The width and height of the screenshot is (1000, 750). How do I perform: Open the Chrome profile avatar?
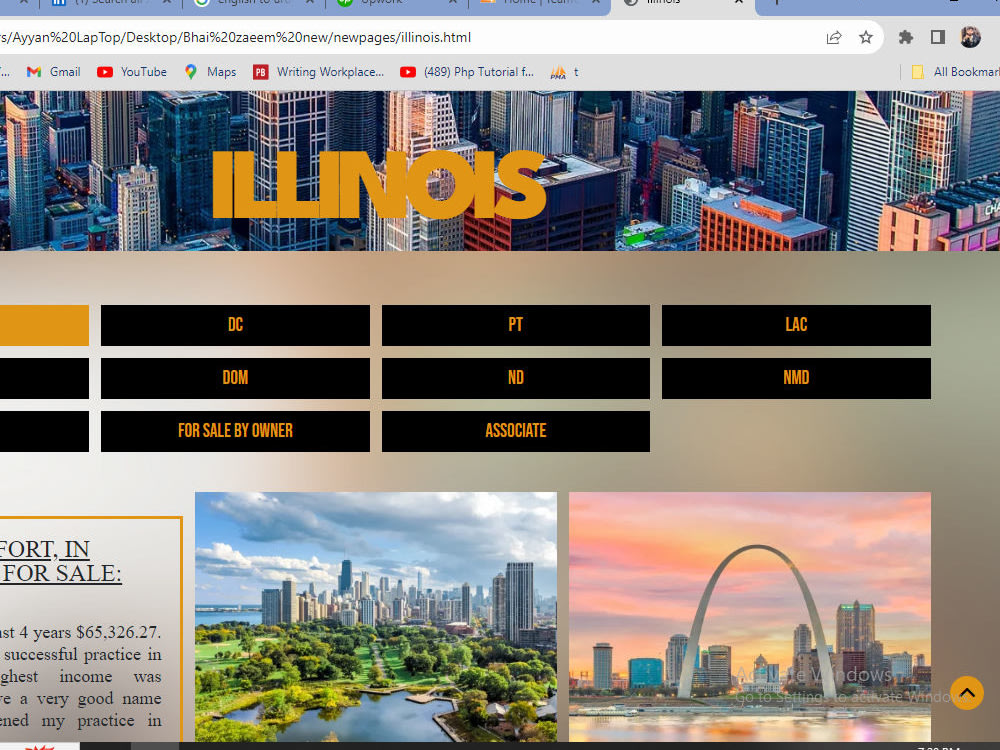970,38
